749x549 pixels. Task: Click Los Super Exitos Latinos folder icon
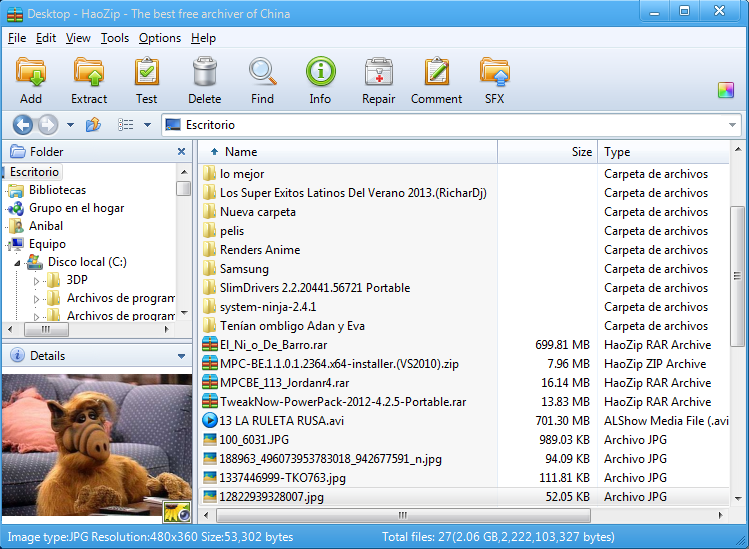point(210,193)
